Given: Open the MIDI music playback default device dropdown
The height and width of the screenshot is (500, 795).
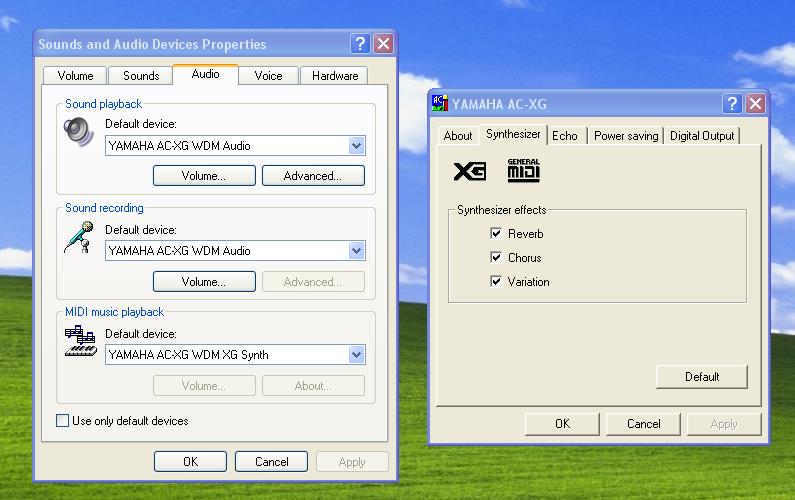Looking at the screenshot, I should (x=356, y=354).
